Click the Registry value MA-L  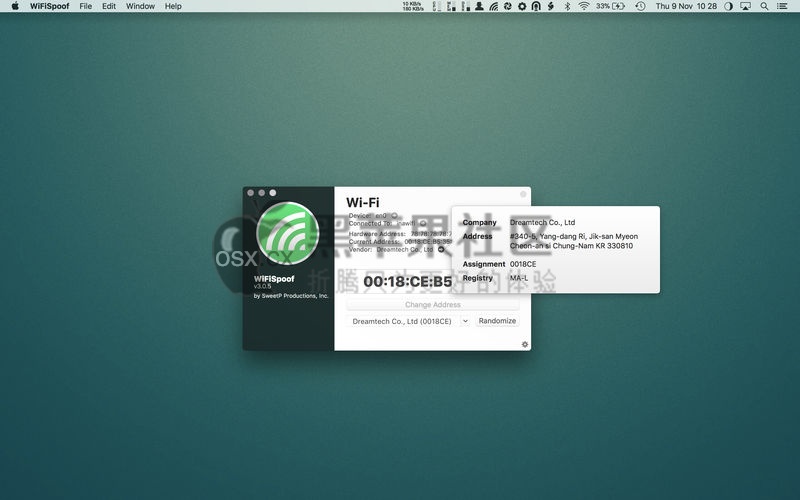coord(519,278)
